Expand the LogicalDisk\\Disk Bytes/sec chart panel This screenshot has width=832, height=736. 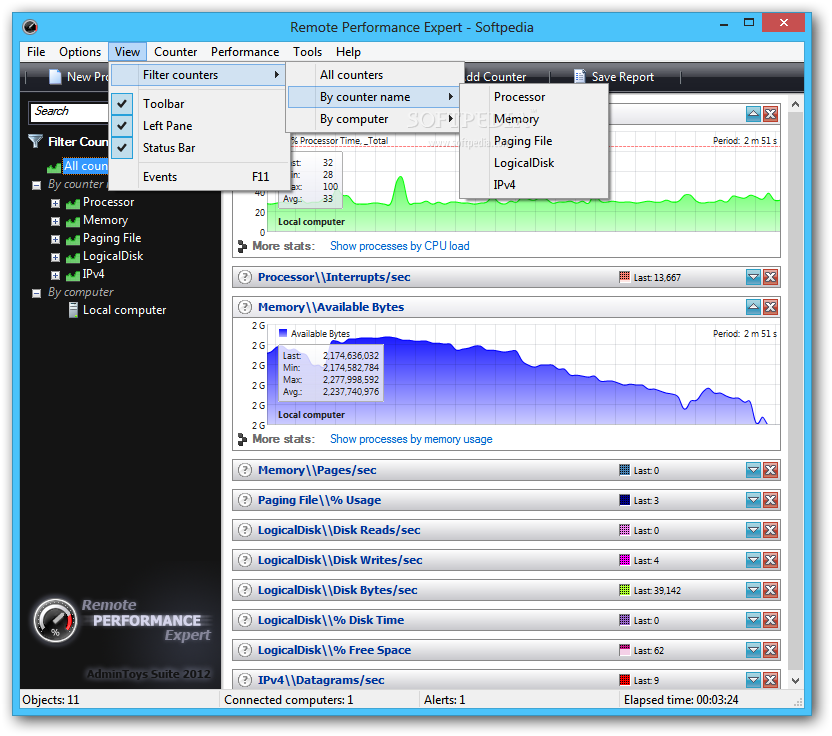(x=753, y=590)
